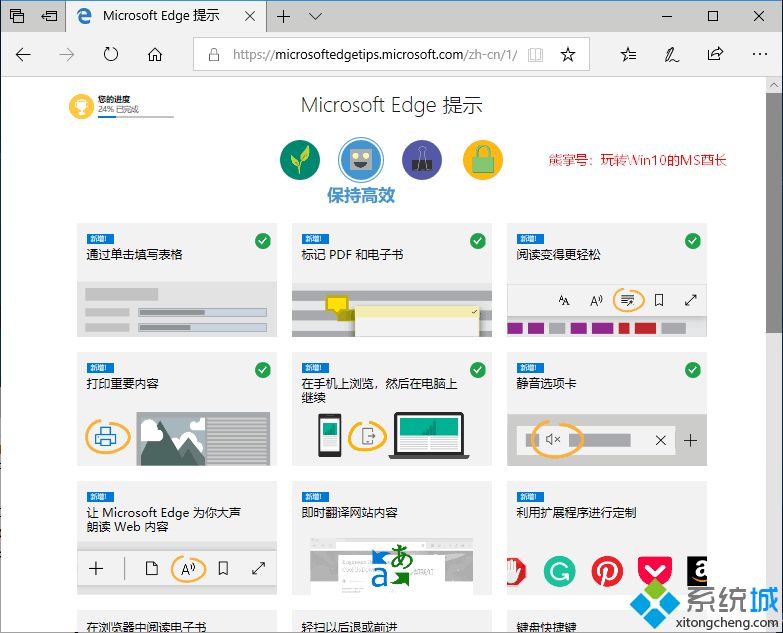Click the Pinterest extension icon

[x=607, y=572]
